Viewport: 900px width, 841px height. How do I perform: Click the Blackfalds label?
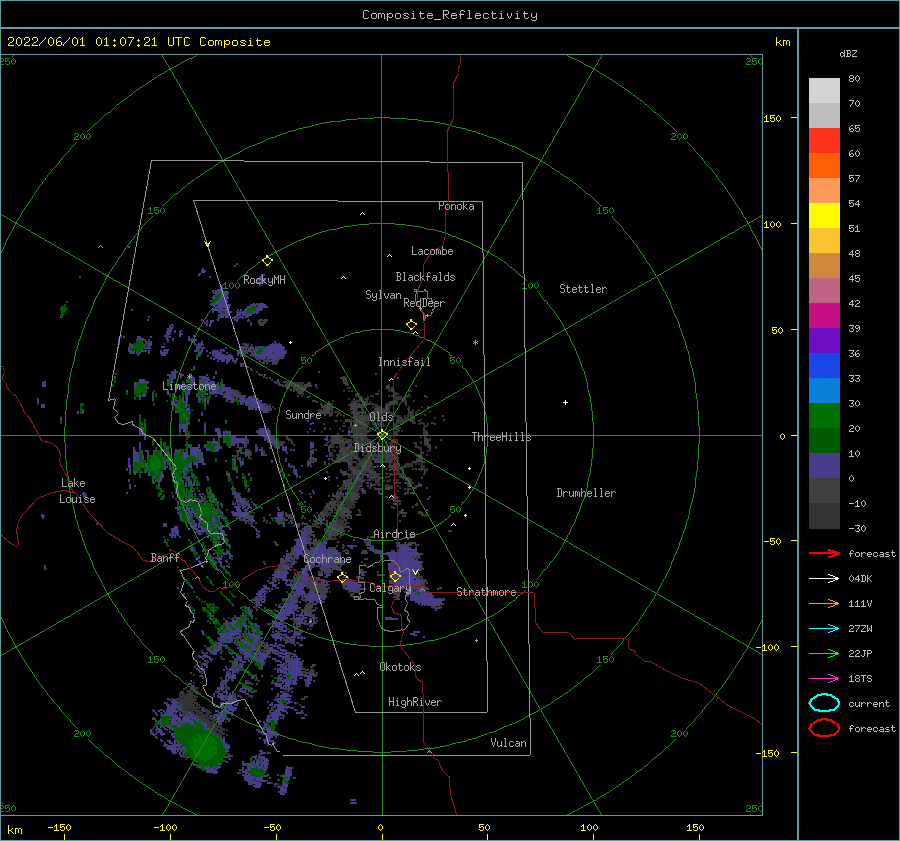click(x=425, y=277)
